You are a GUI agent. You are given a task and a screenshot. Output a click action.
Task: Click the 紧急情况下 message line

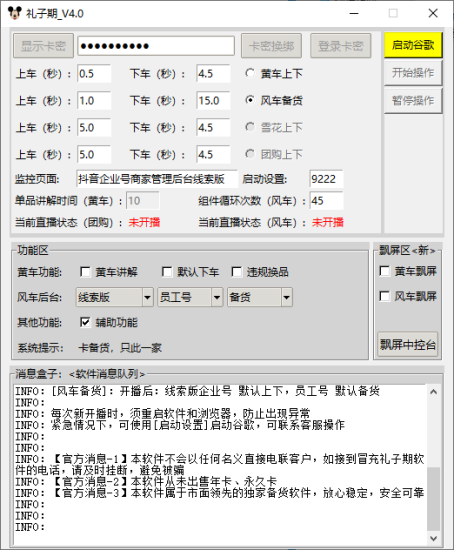click(x=180, y=425)
